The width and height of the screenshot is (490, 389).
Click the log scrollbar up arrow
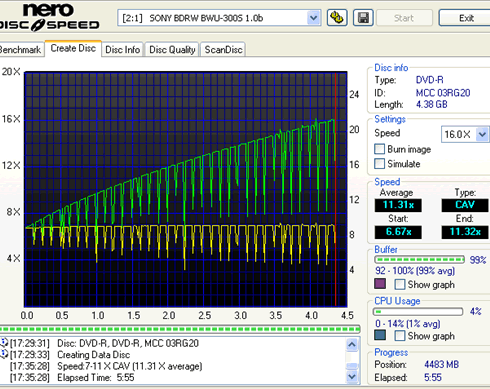tap(352, 344)
